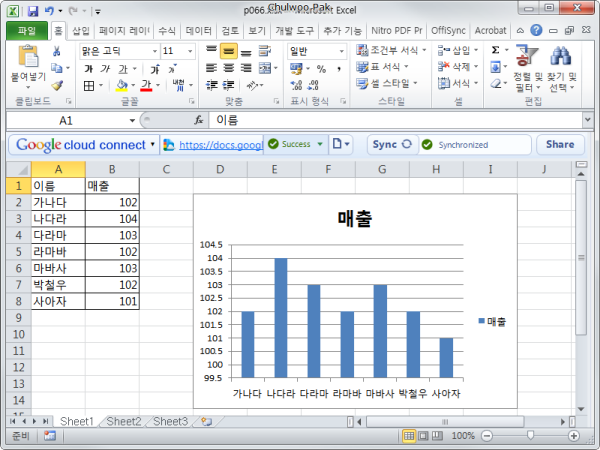
Task: Click the Merge and Center icon
Action: 265,68
